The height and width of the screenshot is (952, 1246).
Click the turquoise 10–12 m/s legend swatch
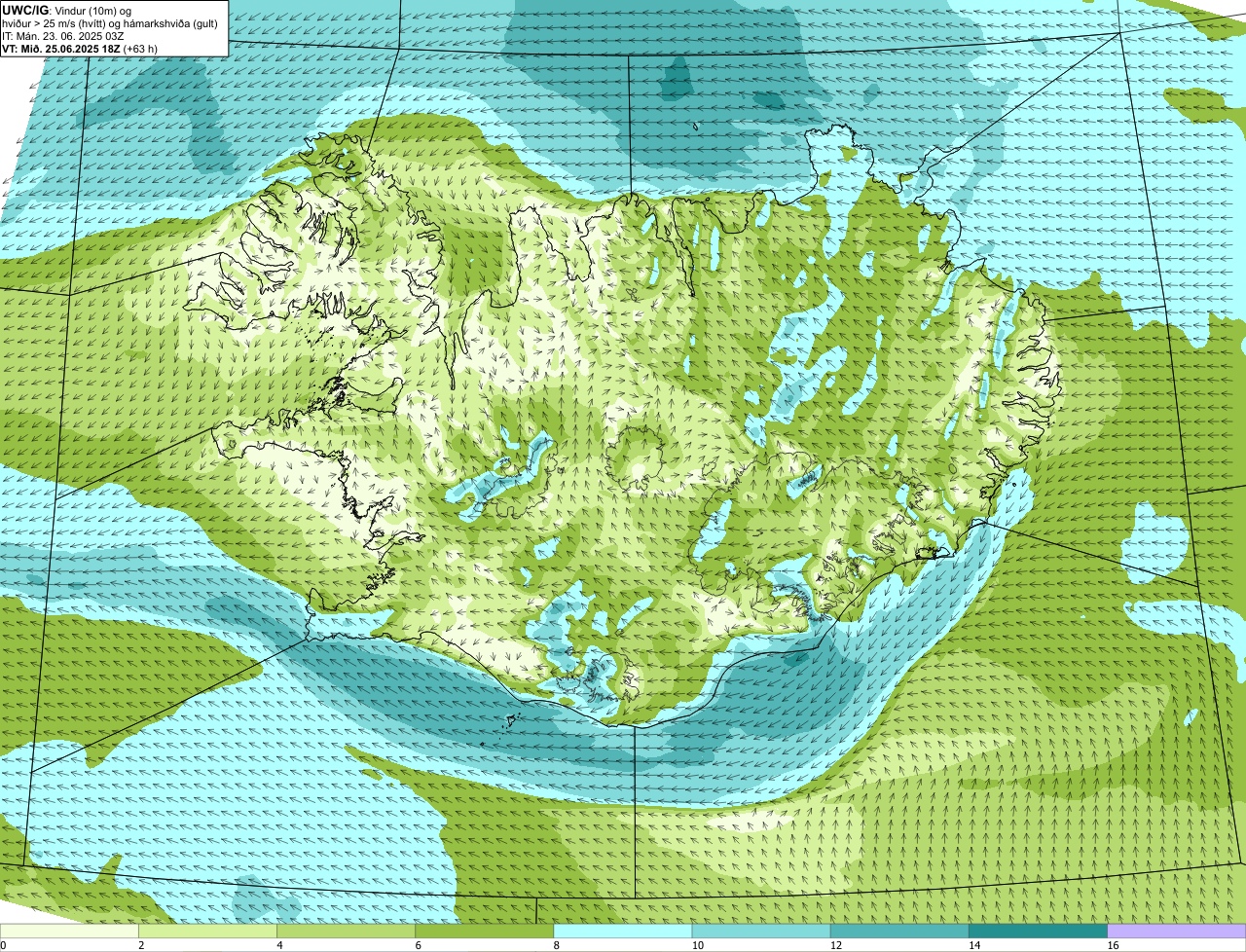[761, 931]
